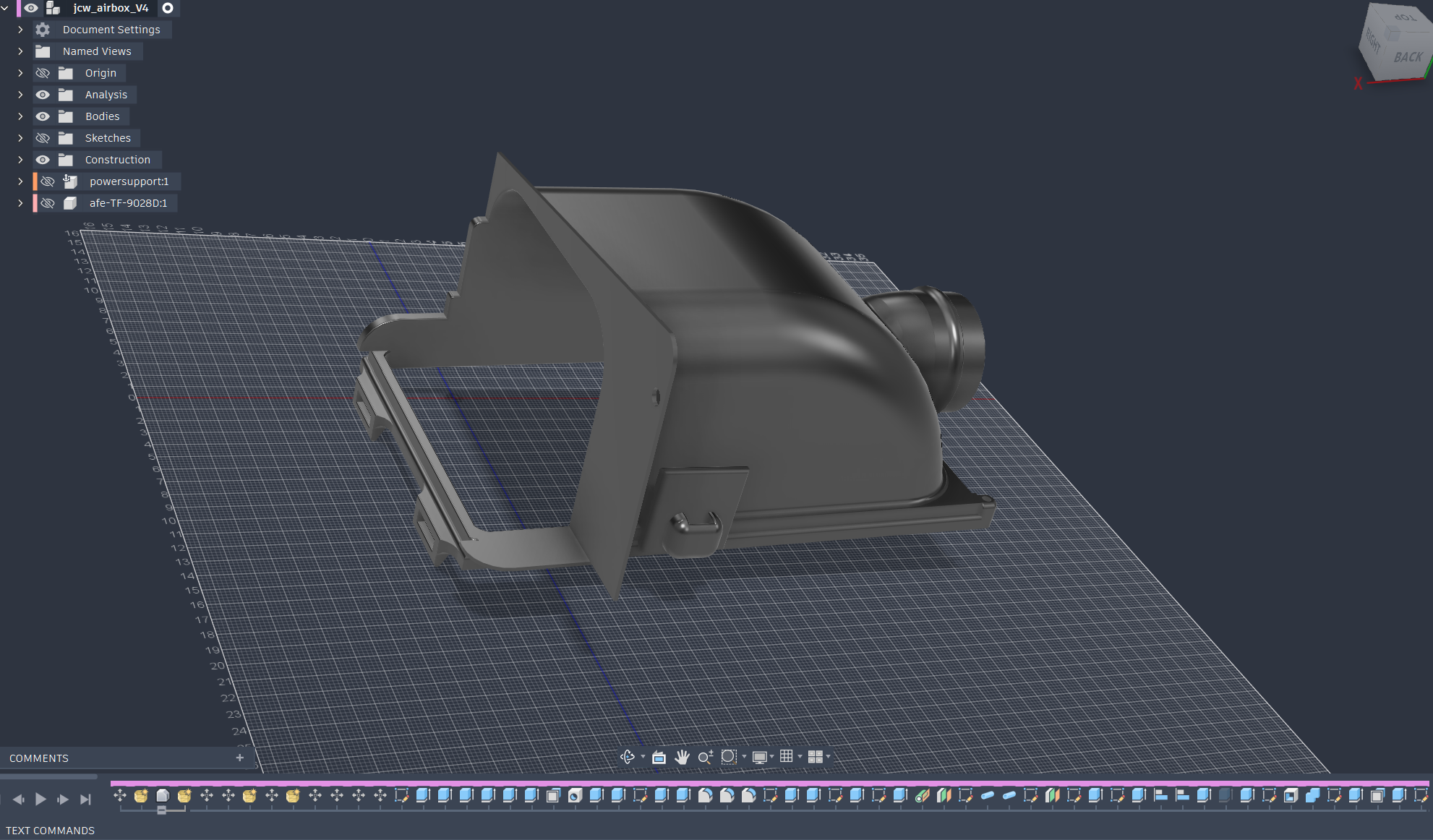
Task: Hide the Analysis folder
Action: click(x=43, y=95)
